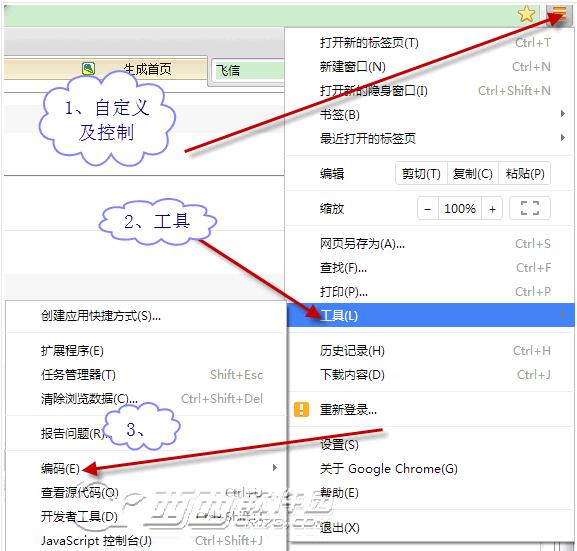
Task: Select 网页另存为(A)...
Action: coord(430,244)
